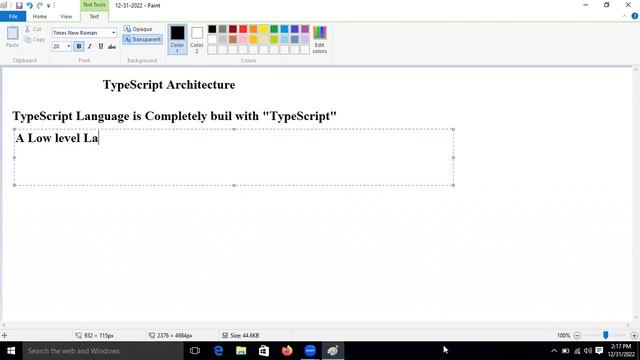Open File Explorer from the taskbar

click(241, 351)
